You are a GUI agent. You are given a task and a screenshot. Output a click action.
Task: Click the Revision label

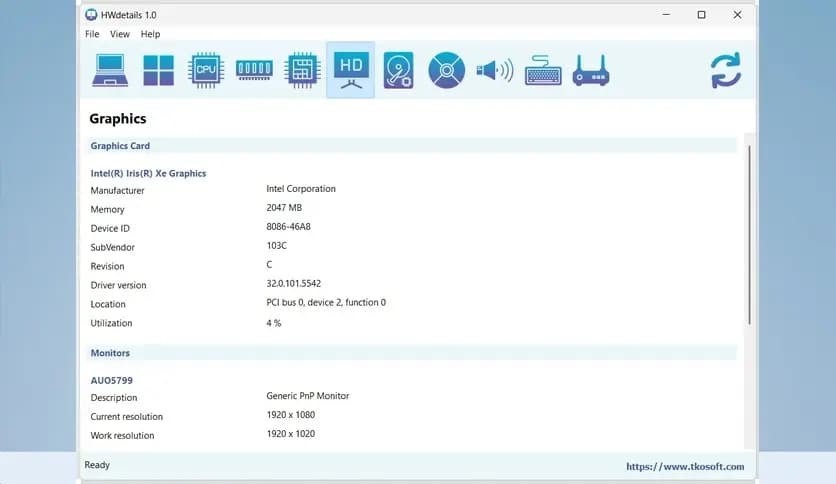click(x=107, y=266)
